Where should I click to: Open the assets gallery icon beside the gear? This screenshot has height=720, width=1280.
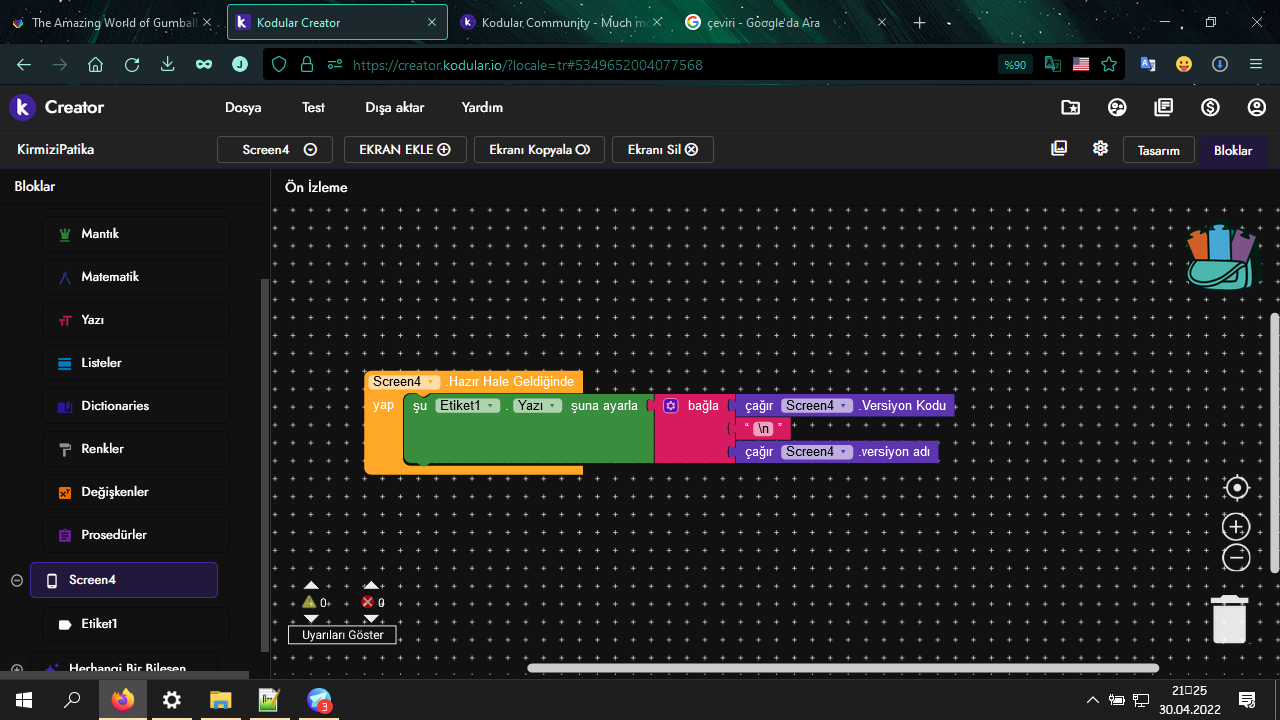(1059, 148)
